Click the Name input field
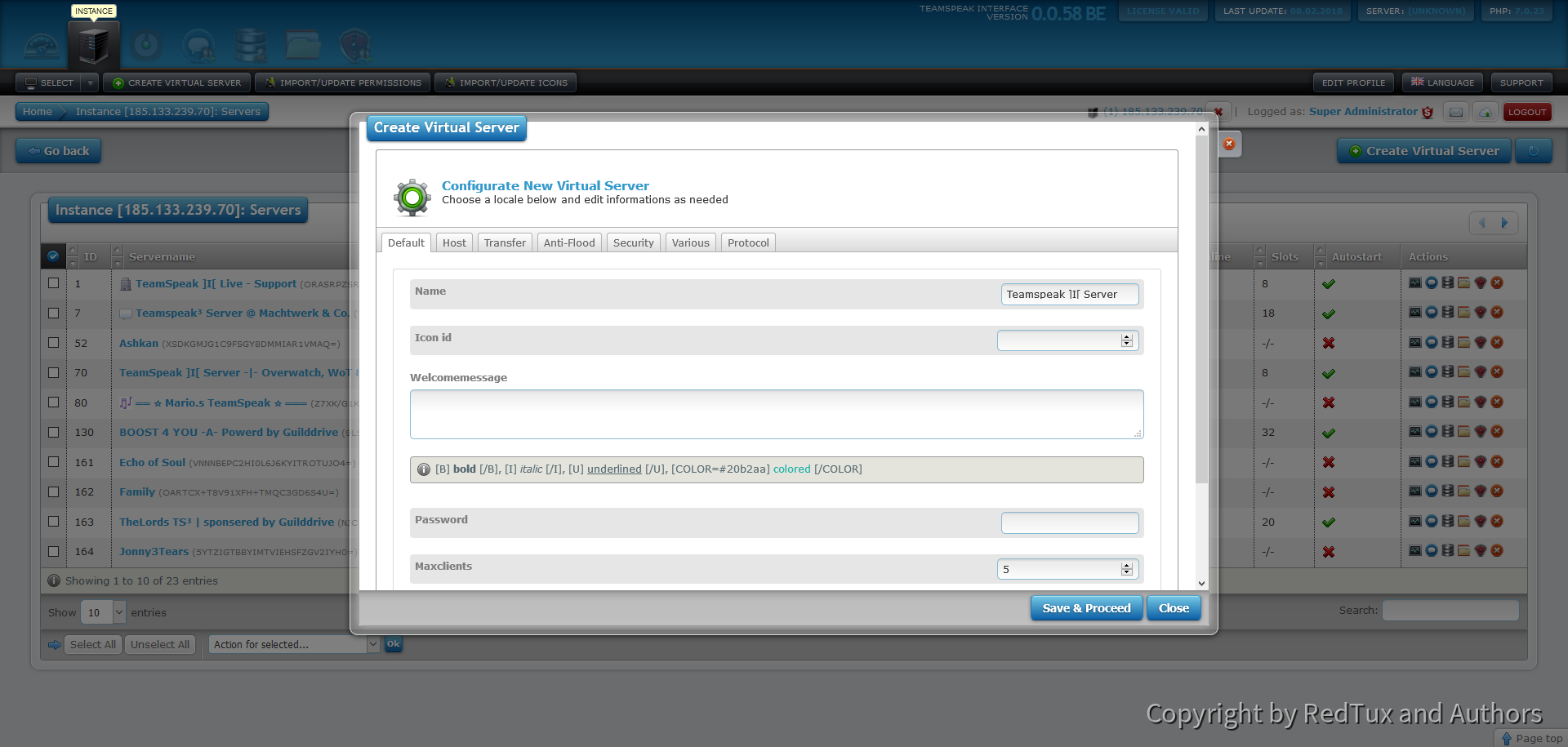The image size is (1568, 747). 1070,294
